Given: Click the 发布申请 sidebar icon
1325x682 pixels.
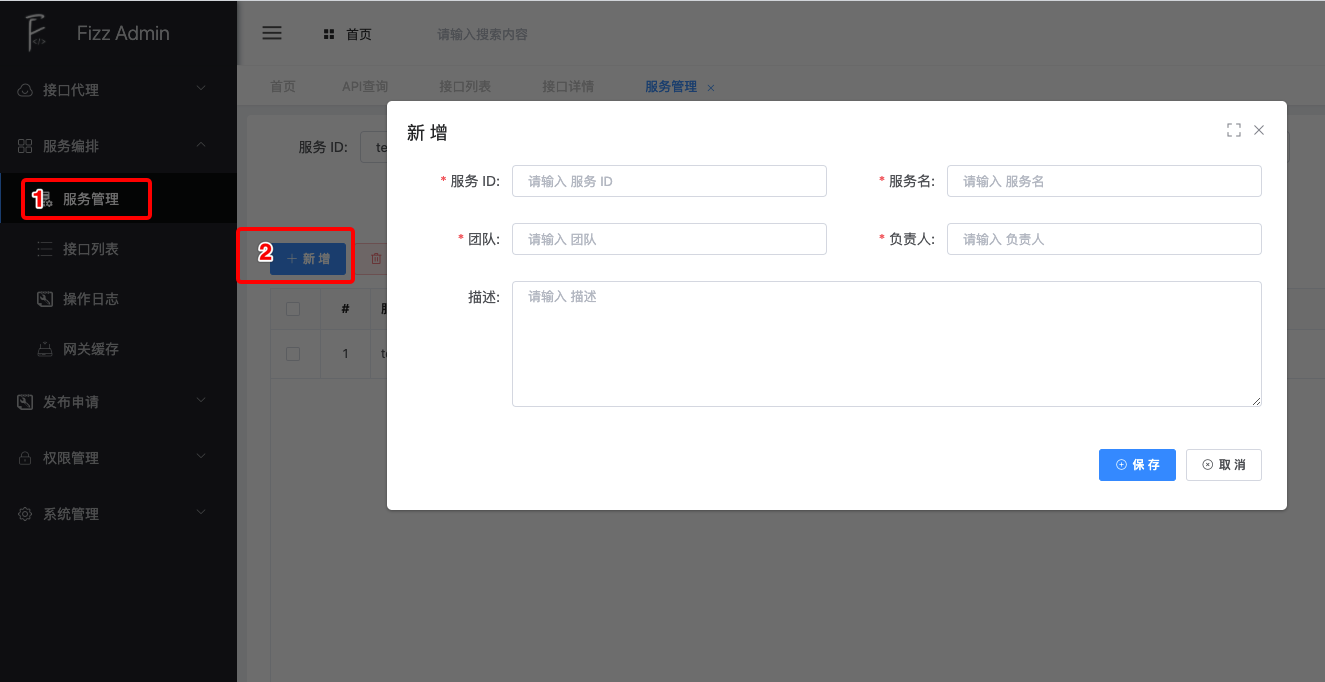Looking at the screenshot, I should [x=24, y=401].
